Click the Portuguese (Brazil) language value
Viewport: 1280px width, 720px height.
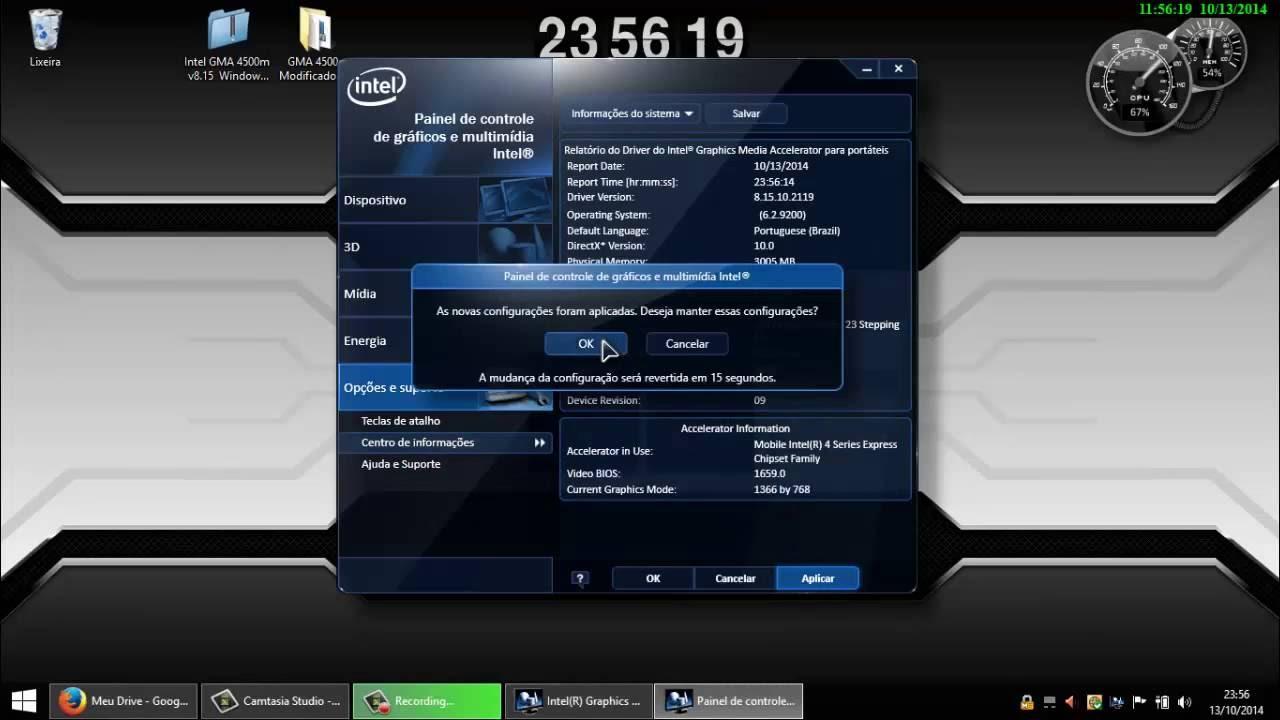pos(797,230)
